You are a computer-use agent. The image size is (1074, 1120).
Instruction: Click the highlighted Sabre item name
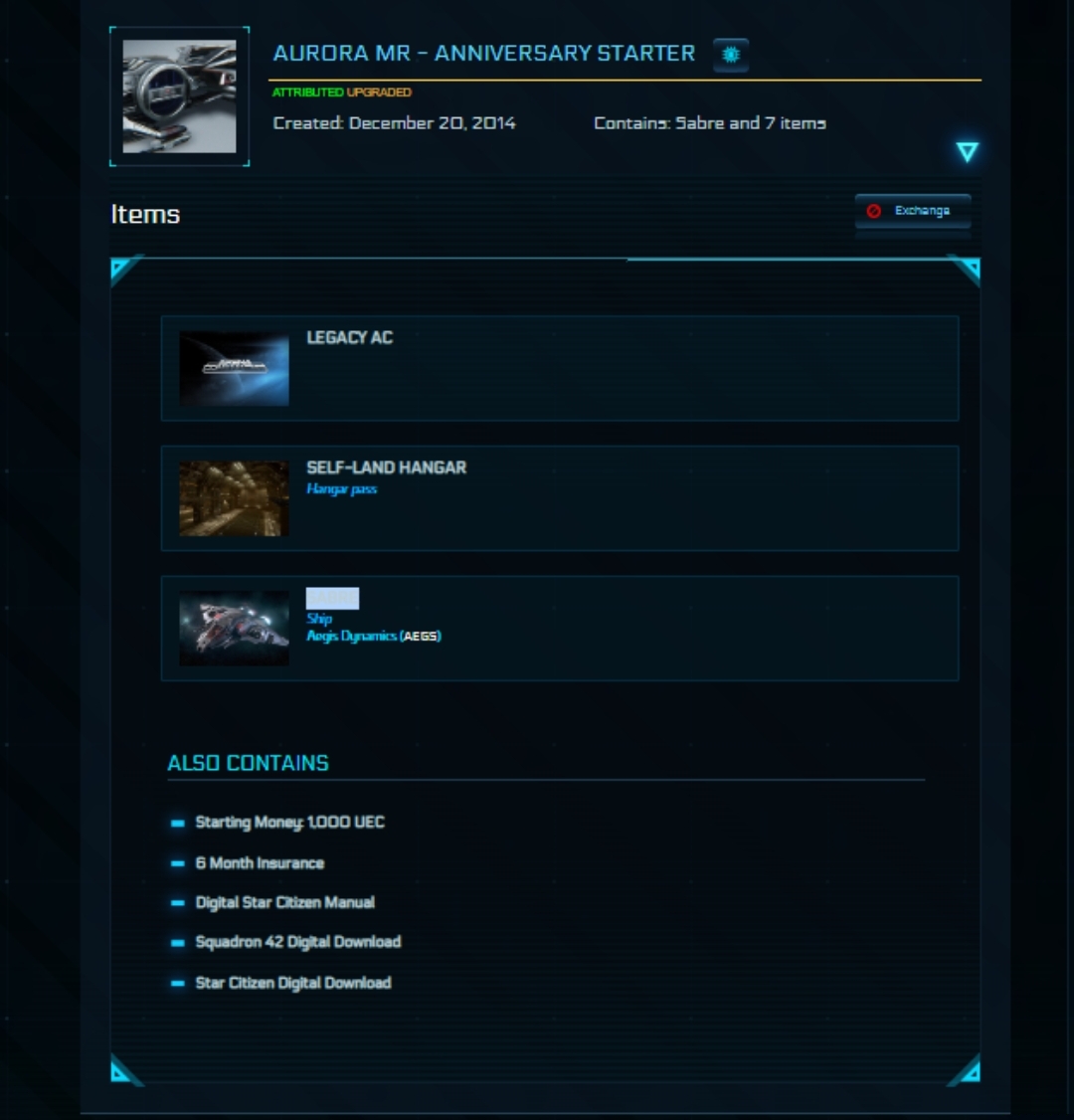[x=333, y=599]
